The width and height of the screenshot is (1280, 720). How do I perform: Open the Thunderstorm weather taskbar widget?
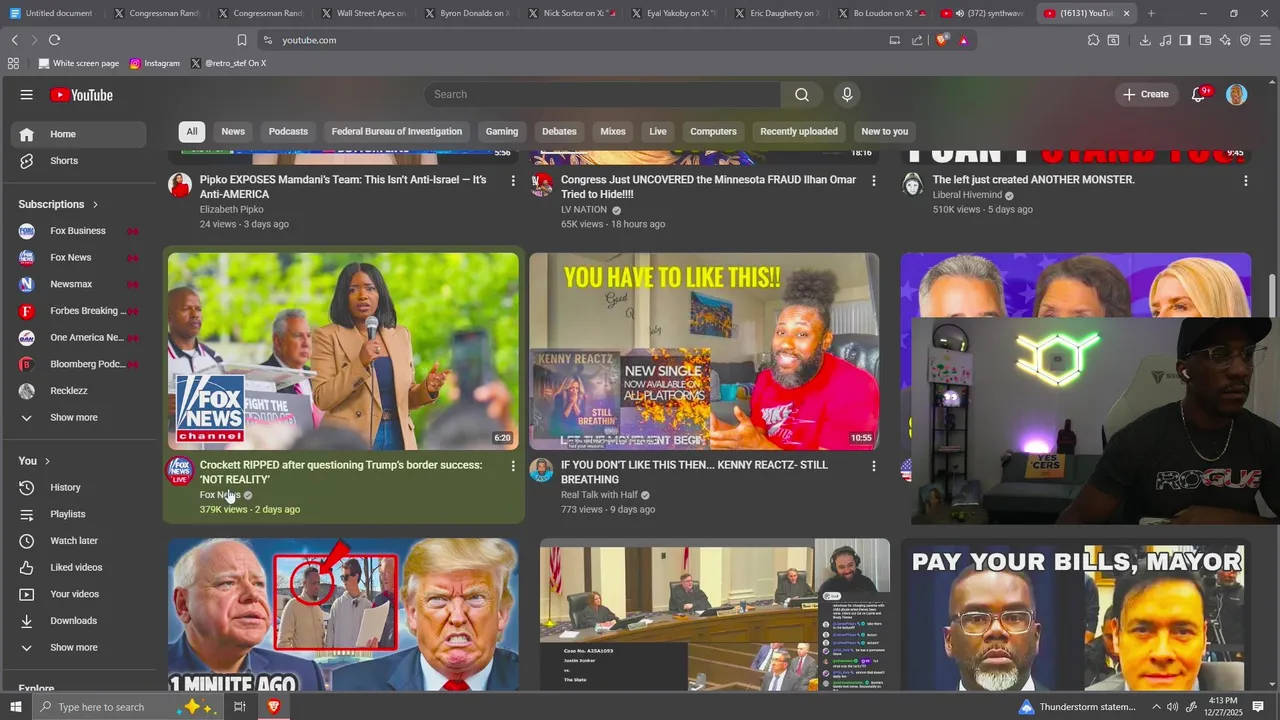coord(1077,707)
